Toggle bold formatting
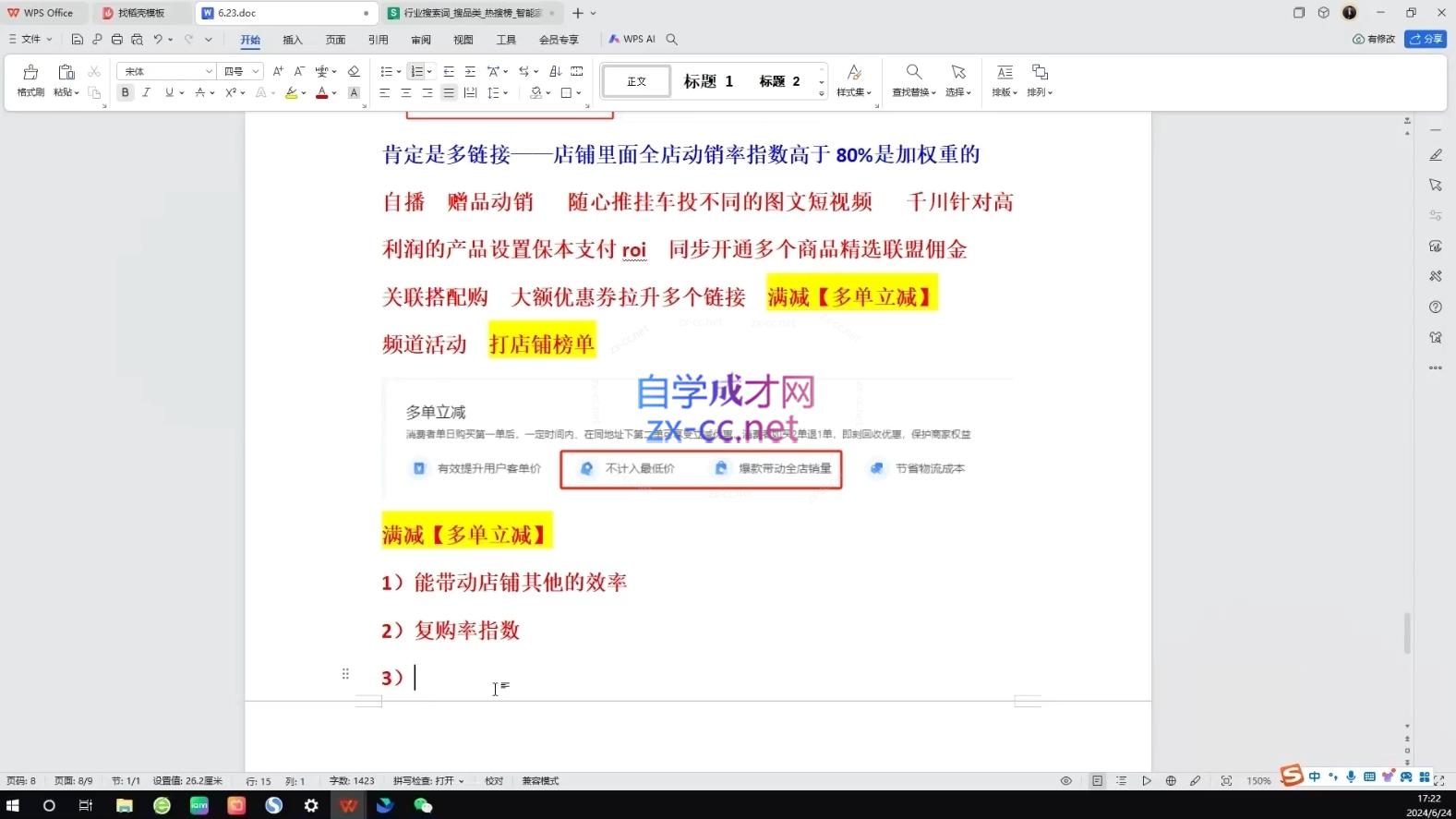The image size is (1456, 819). [x=125, y=92]
